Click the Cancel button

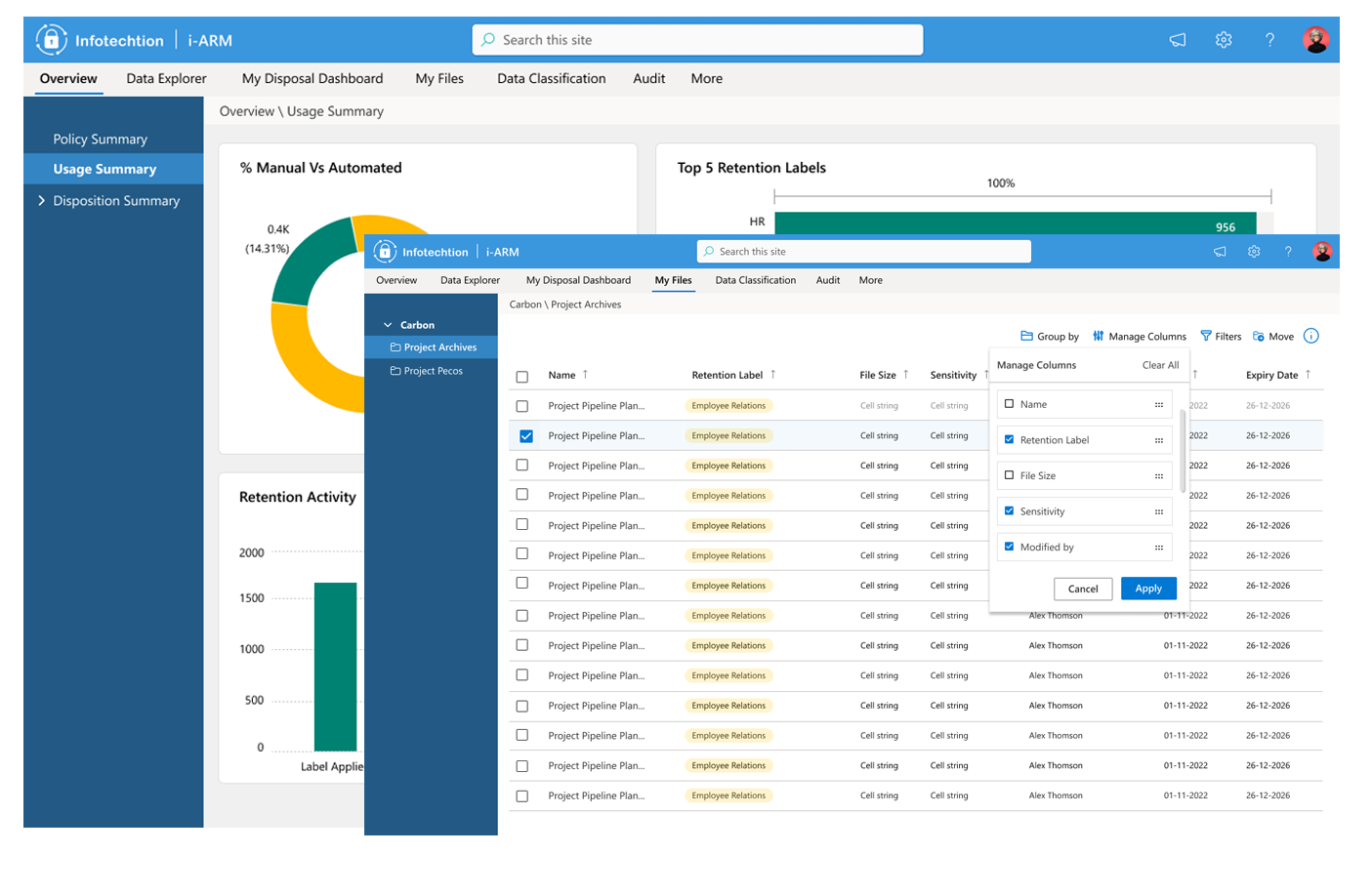(x=1083, y=589)
